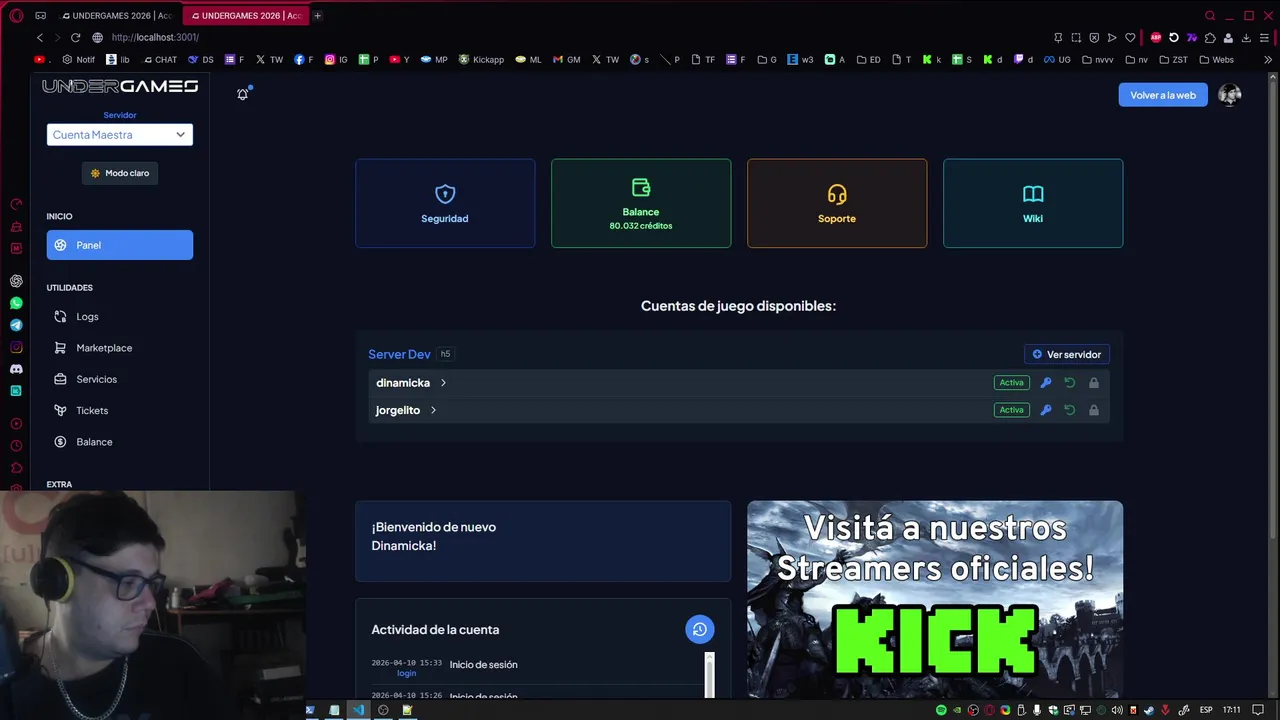Show more bookmarks with the overflow chevron
The image size is (1280, 720).
click(1268, 60)
